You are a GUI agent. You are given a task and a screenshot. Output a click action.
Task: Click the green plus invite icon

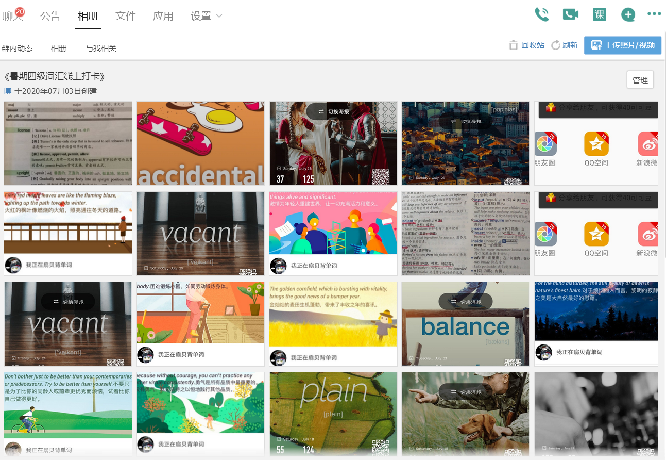pyautogui.click(x=628, y=15)
